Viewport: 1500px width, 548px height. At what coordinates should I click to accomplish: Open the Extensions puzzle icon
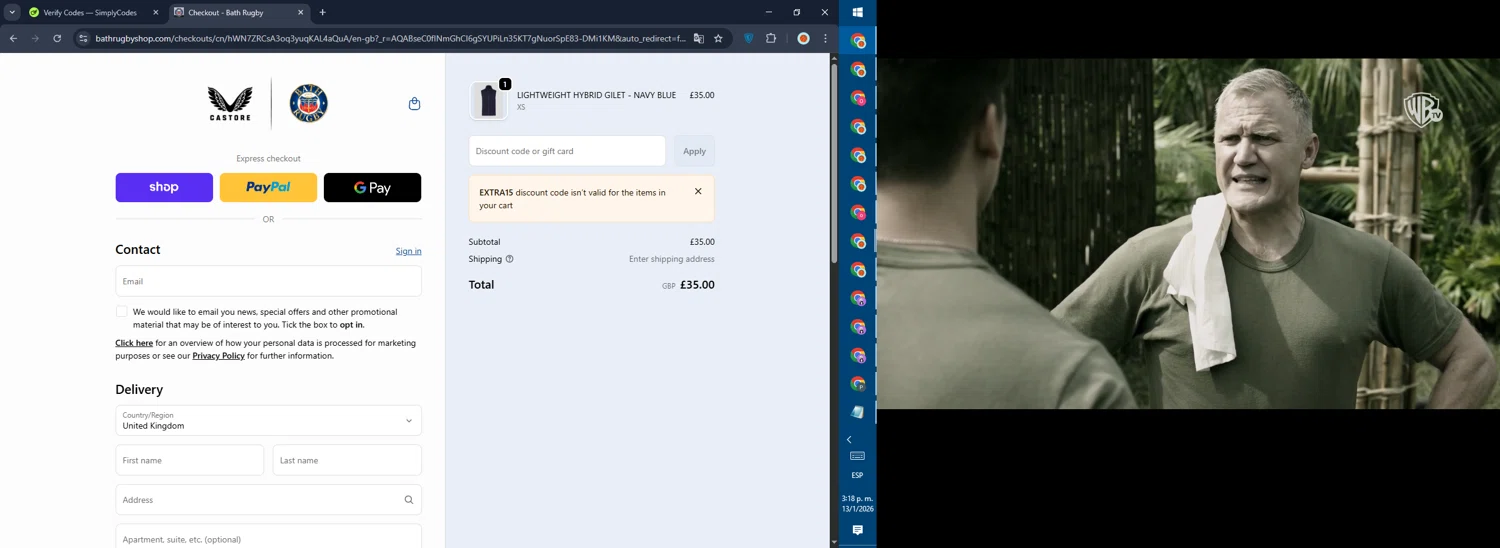771,38
